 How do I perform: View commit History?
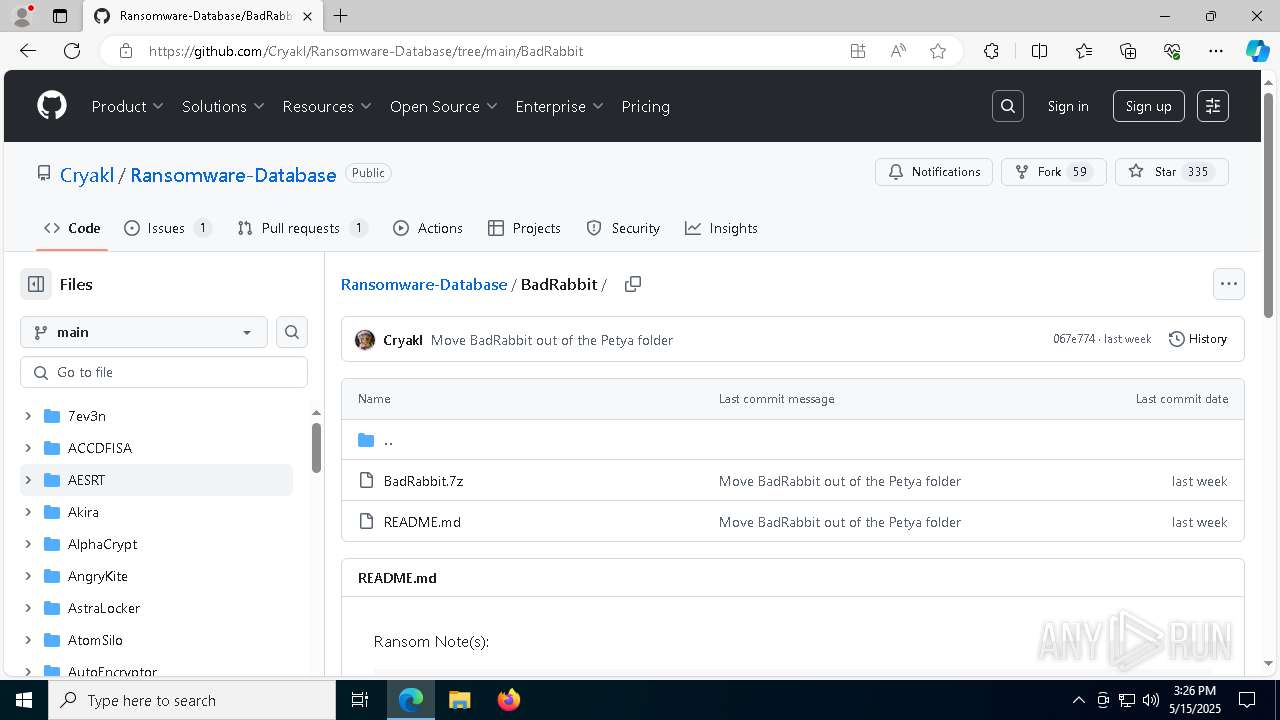click(1198, 339)
